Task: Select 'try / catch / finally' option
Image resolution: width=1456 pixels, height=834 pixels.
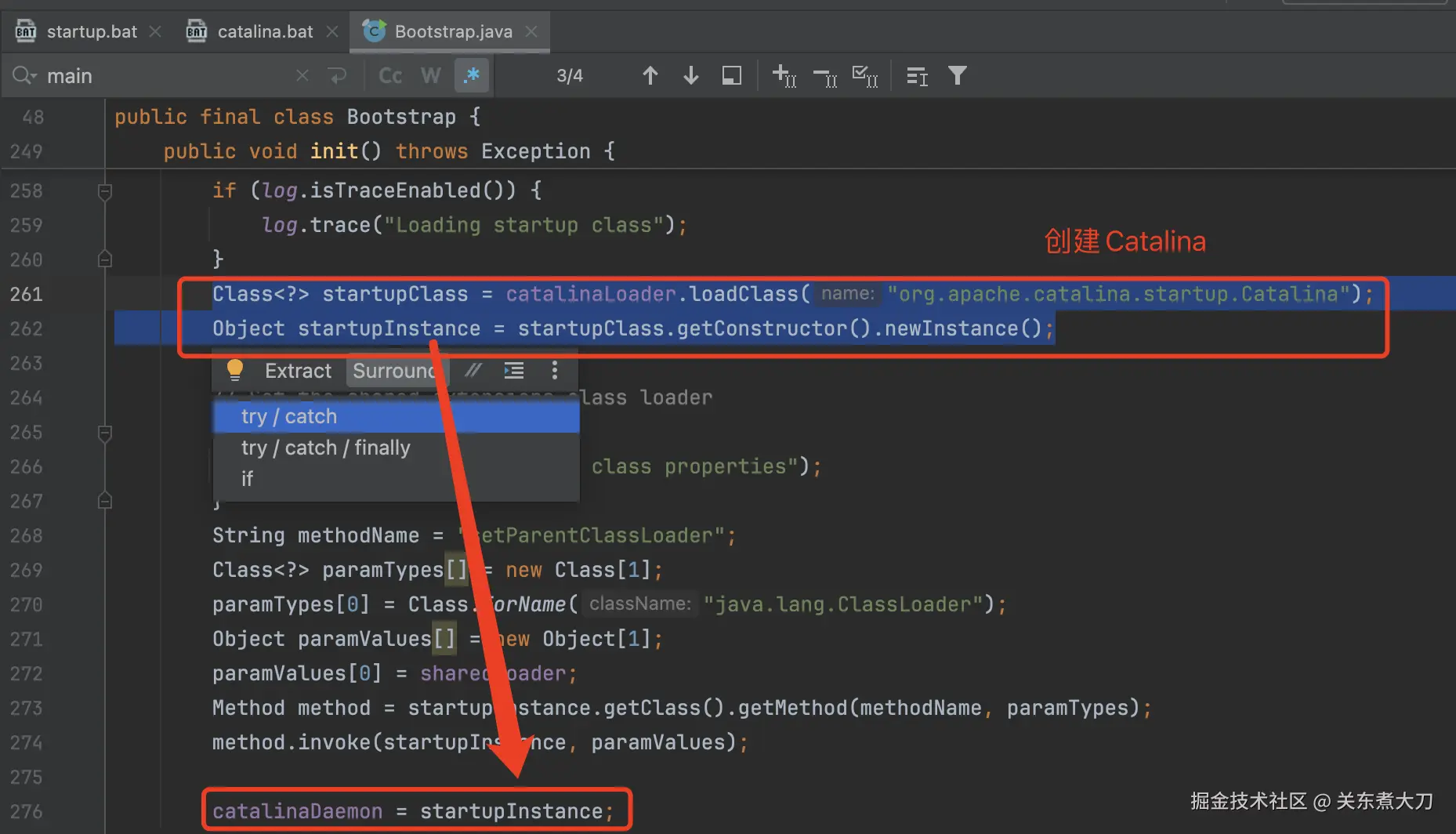Action: pos(397,448)
